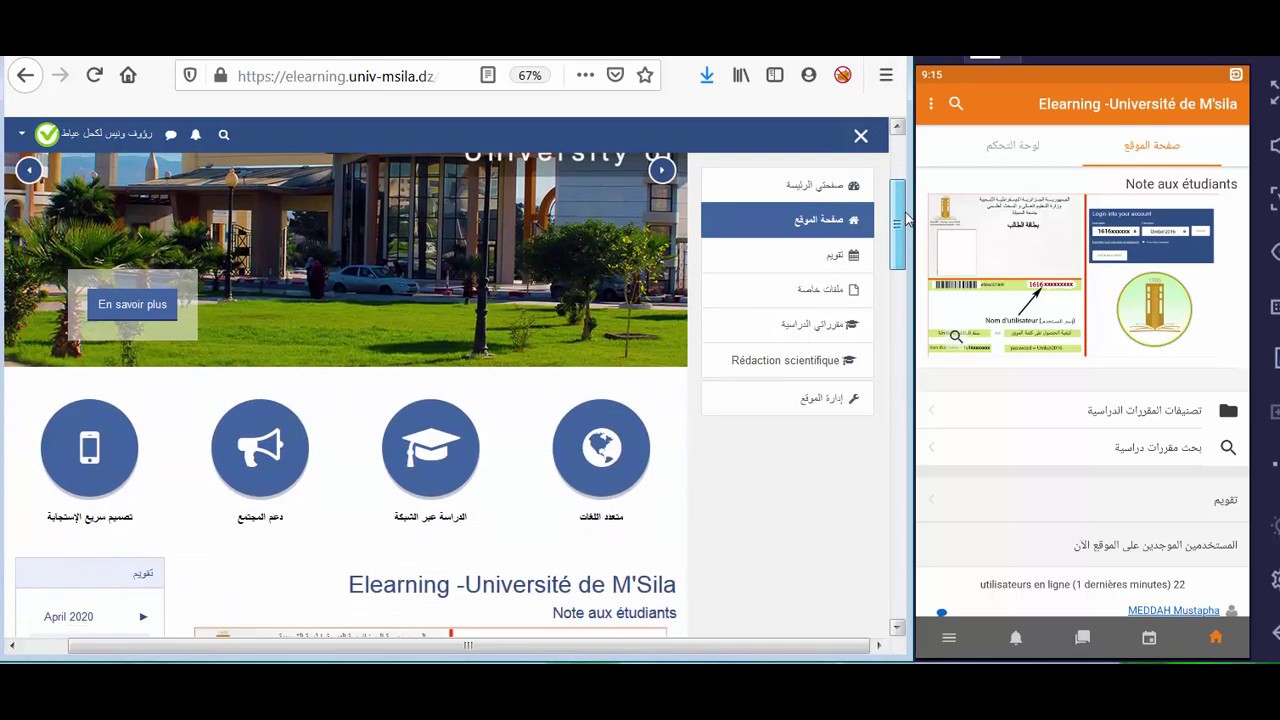The width and height of the screenshot is (1280, 720).
Task: Open student card image in mobile app
Action: point(1006,275)
